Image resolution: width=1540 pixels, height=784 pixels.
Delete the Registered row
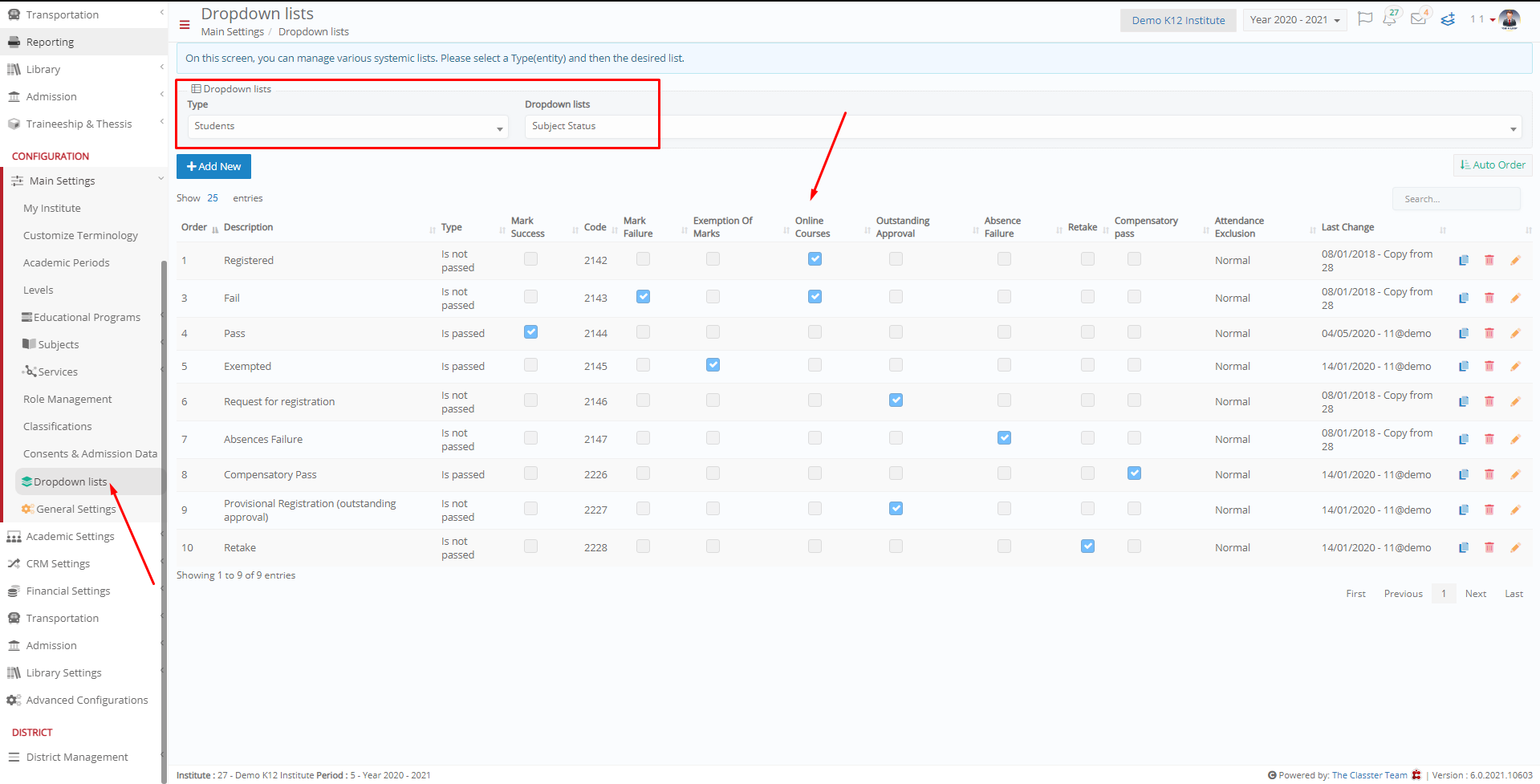click(1489, 260)
